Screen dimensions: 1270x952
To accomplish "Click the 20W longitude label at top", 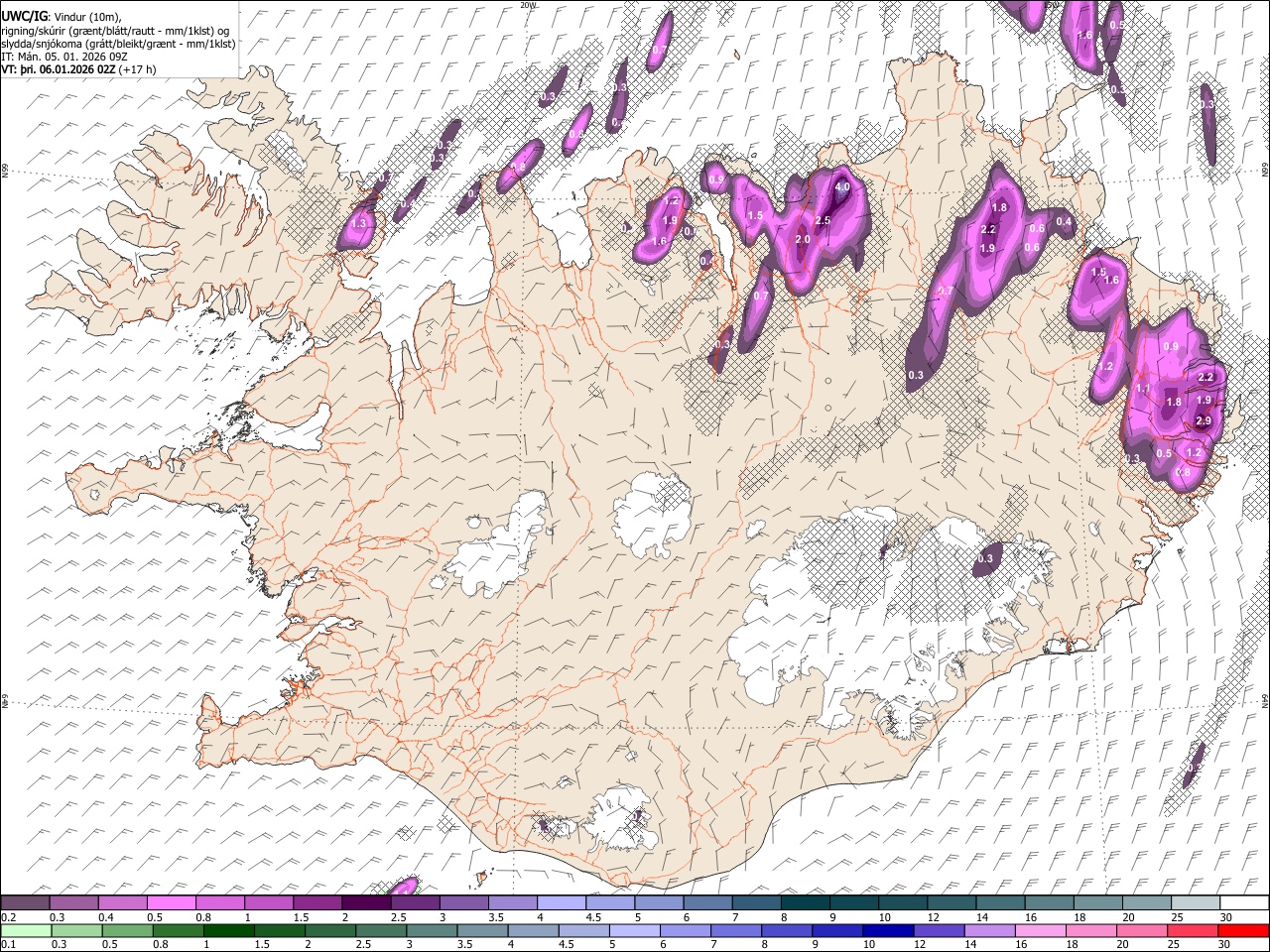I will tap(528, 5).
